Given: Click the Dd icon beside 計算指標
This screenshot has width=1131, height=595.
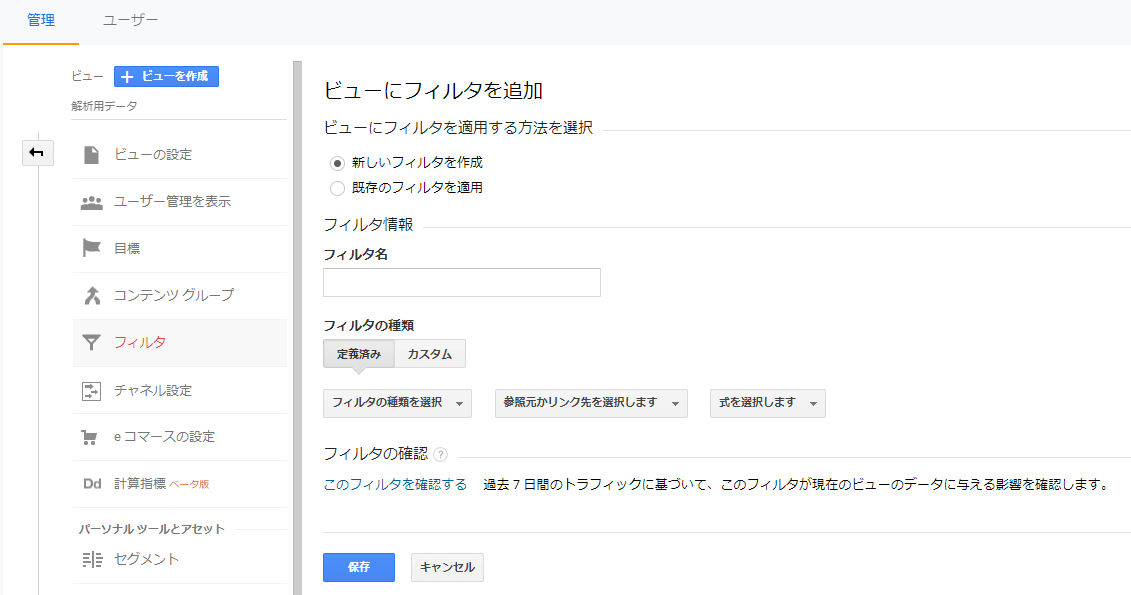Looking at the screenshot, I should pyautogui.click(x=92, y=484).
